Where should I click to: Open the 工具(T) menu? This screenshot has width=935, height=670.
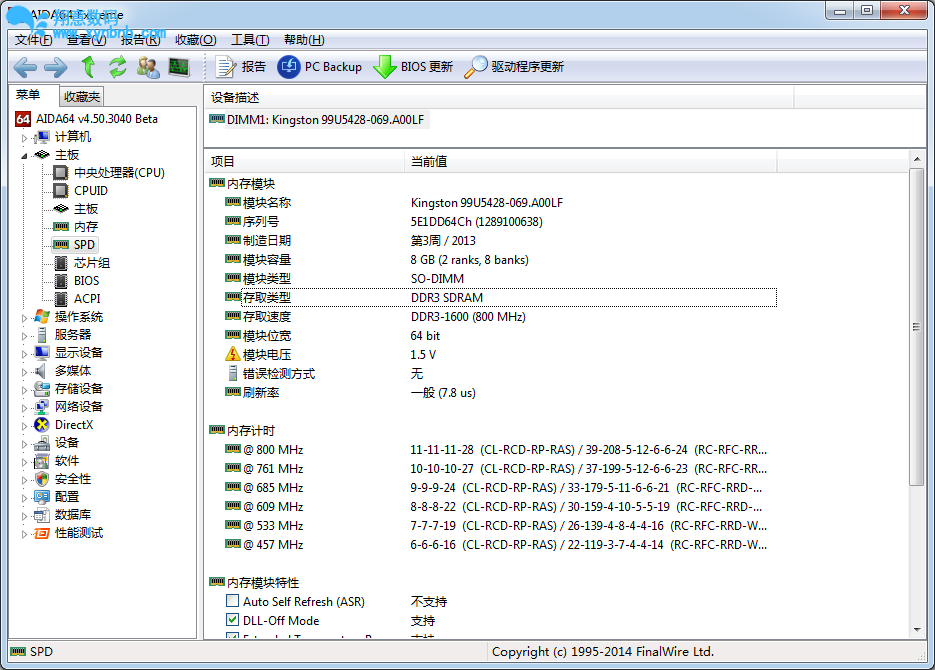point(250,40)
